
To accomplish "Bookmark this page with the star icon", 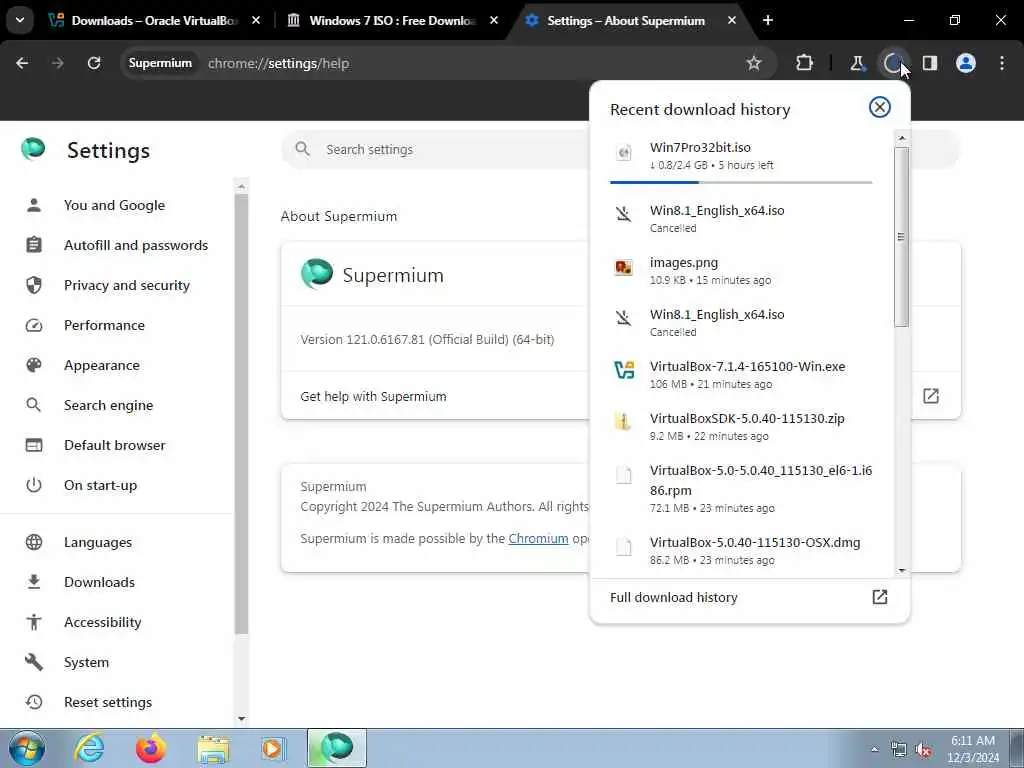I will point(754,63).
